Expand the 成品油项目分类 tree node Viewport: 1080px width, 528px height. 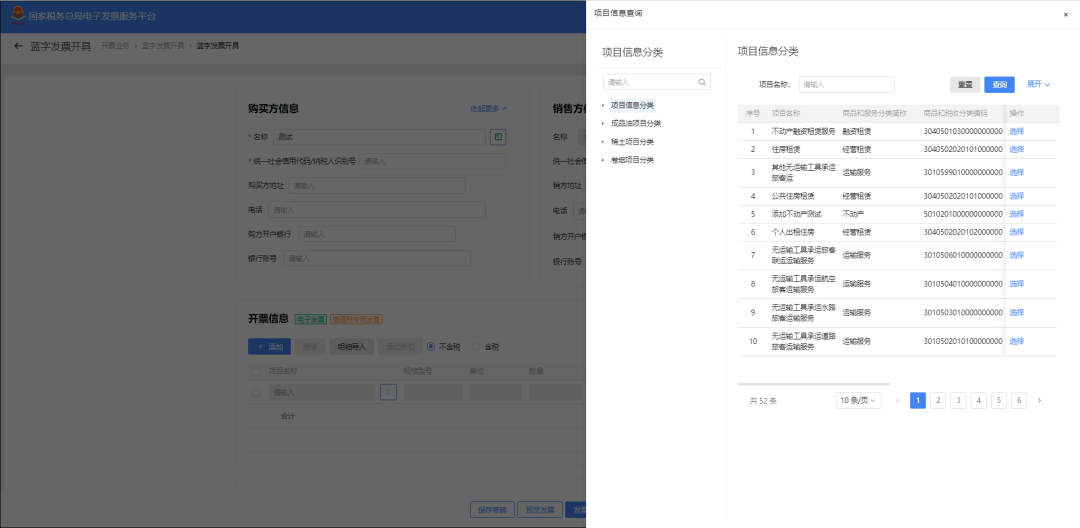tap(603, 123)
